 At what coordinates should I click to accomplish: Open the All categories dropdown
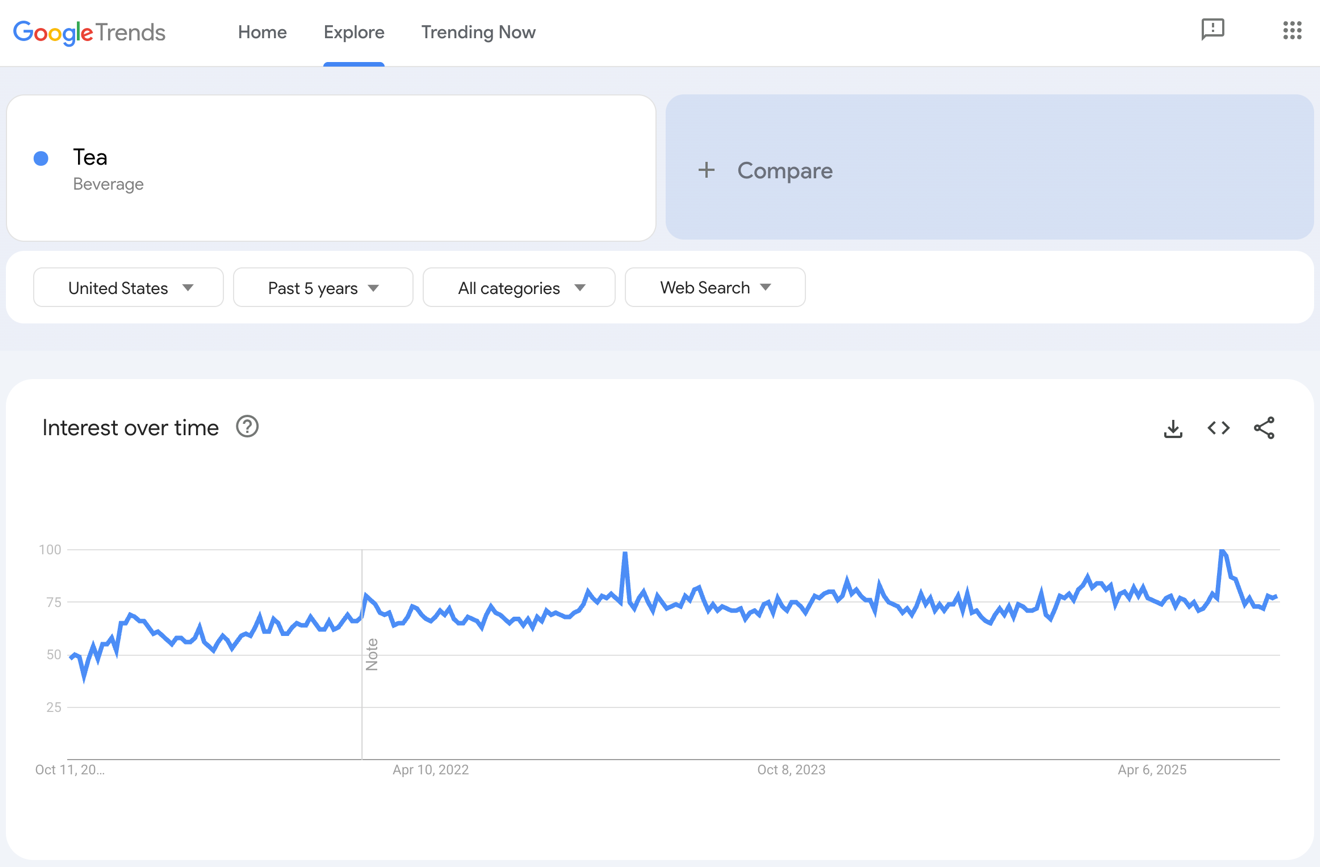(x=518, y=287)
